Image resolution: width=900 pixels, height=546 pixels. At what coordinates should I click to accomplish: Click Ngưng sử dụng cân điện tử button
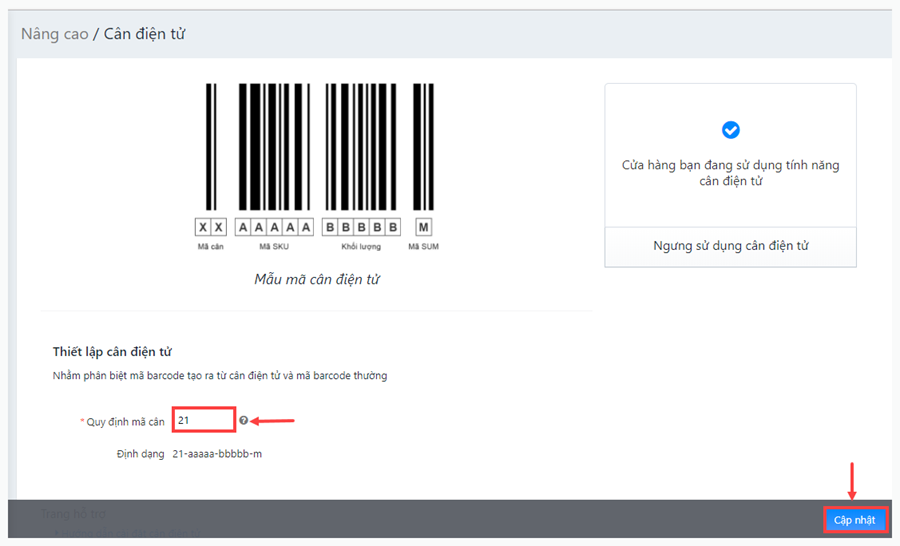pos(730,246)
